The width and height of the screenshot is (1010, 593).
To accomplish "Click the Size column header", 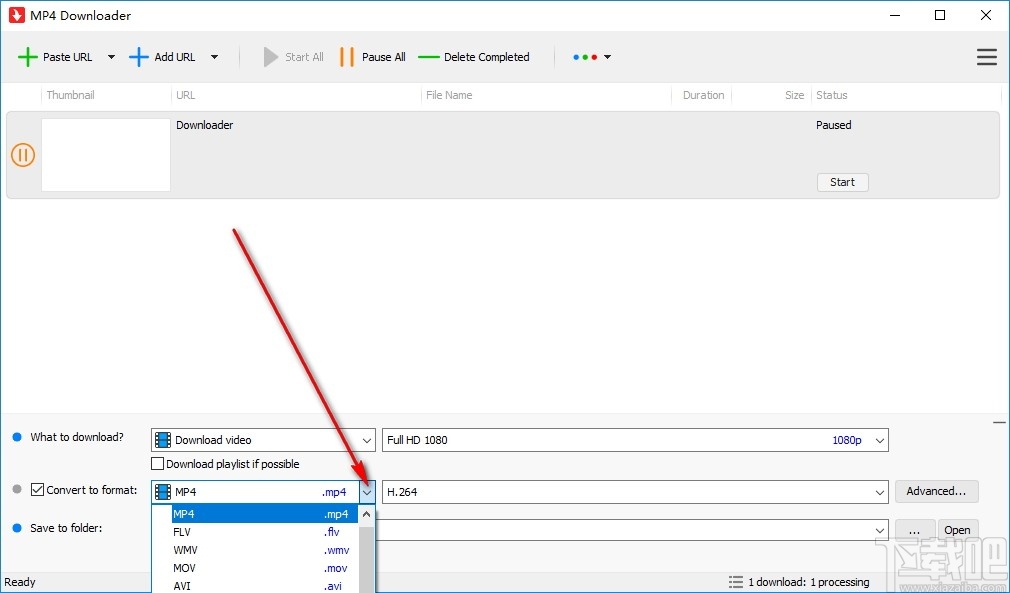I will click(794, 95).
